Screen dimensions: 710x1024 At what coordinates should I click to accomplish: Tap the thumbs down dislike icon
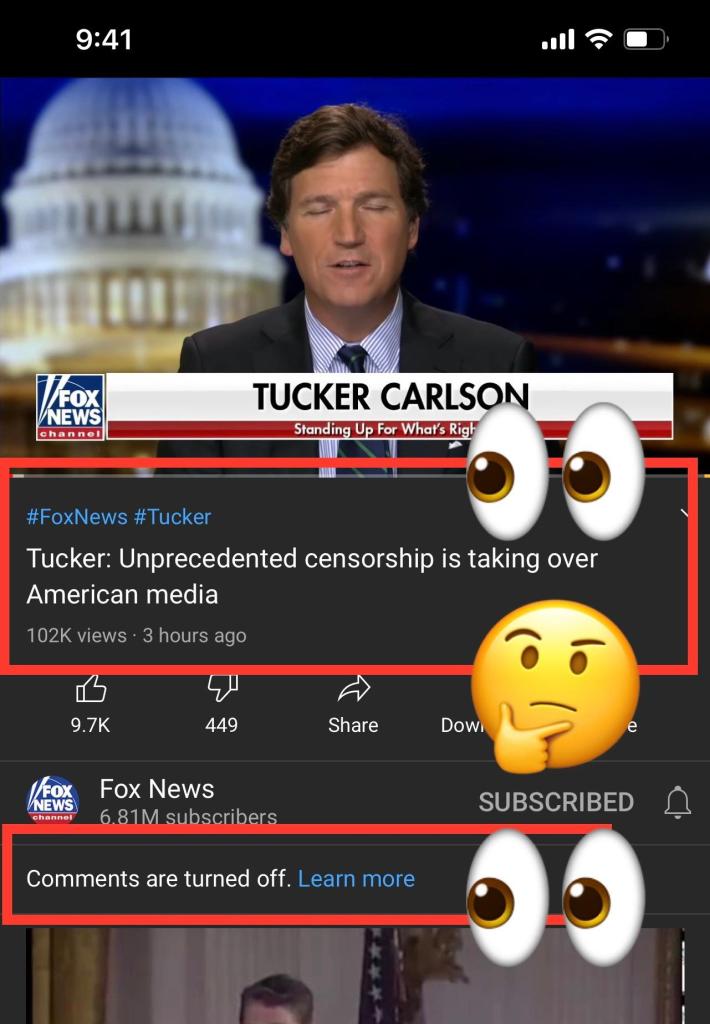coord(223,688)
